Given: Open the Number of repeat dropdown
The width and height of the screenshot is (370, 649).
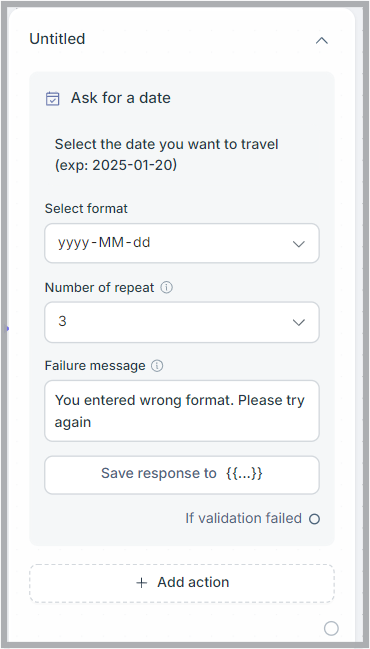Looking at the screenshot, I should point(182,322).
